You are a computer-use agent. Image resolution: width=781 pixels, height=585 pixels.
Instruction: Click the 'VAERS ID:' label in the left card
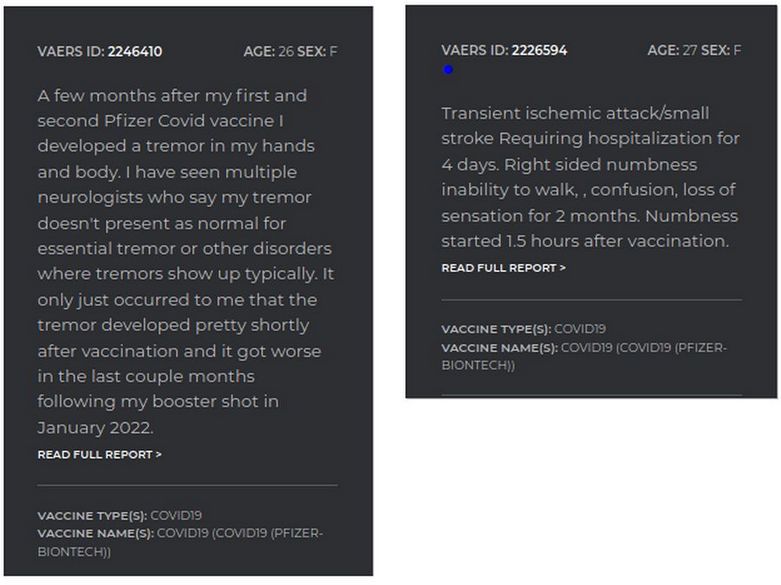[x=71, y=51]
